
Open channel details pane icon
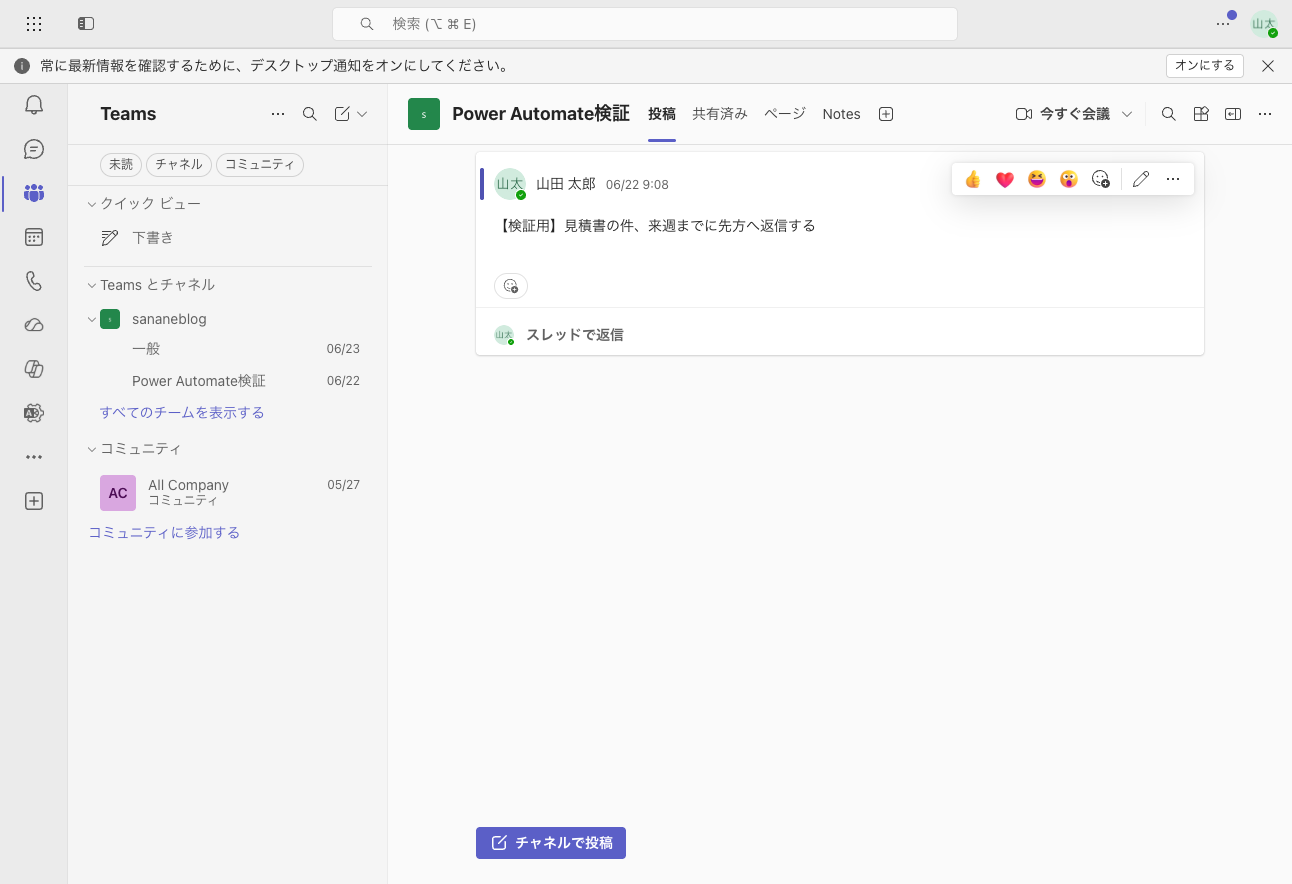point(1233,114)
